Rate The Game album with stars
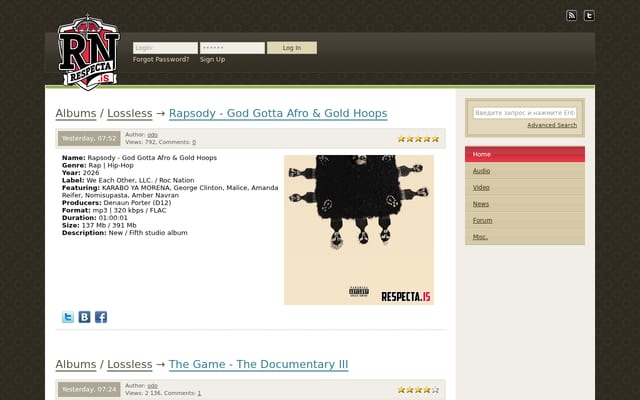The width and height of the screenshot is (640, 400). (418, 390)
